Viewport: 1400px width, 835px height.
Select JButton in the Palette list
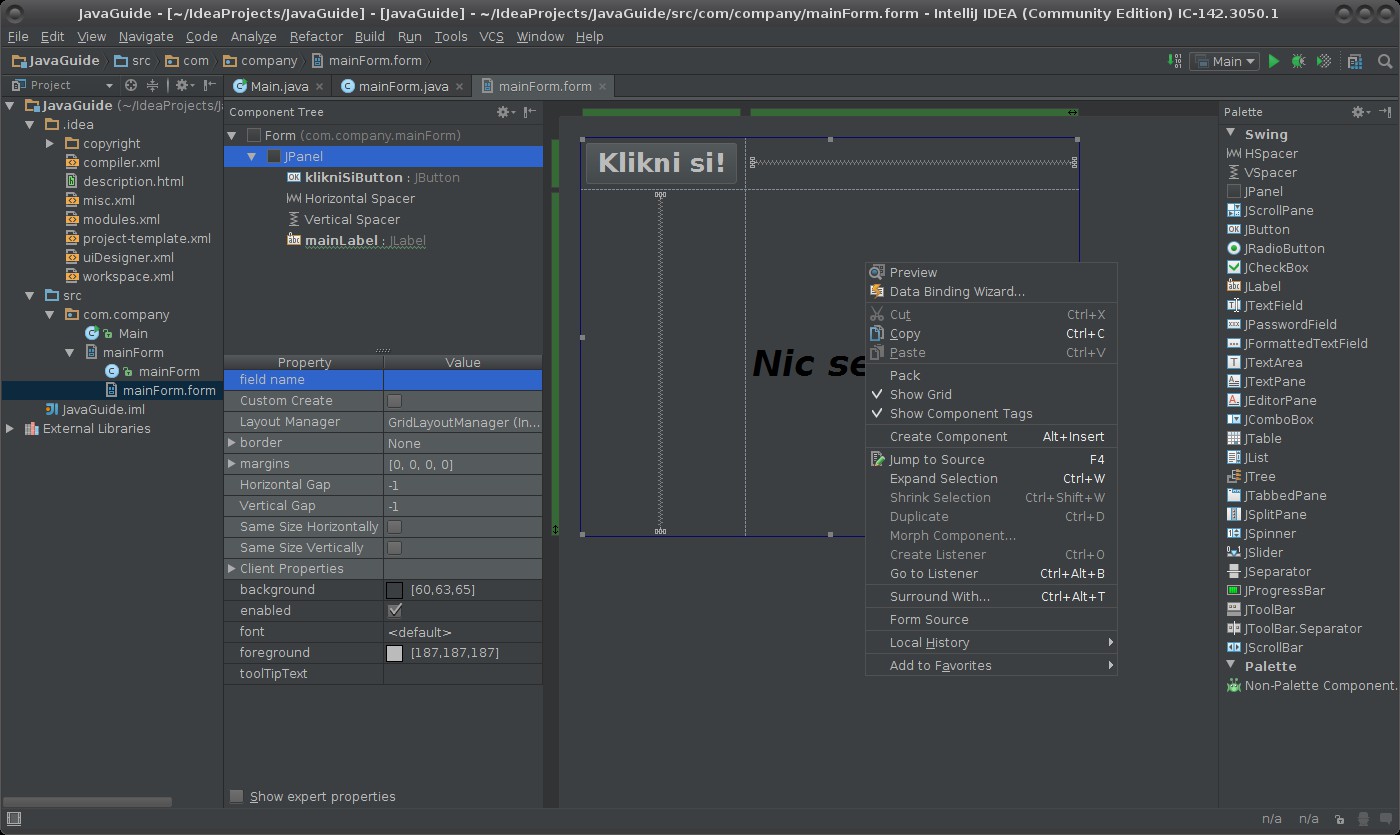[1266, 230]
